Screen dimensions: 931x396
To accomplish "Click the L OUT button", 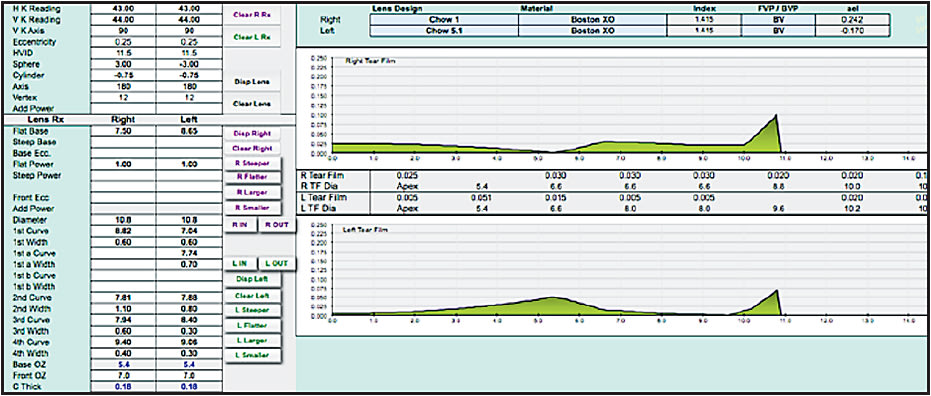I will point(277,264).
